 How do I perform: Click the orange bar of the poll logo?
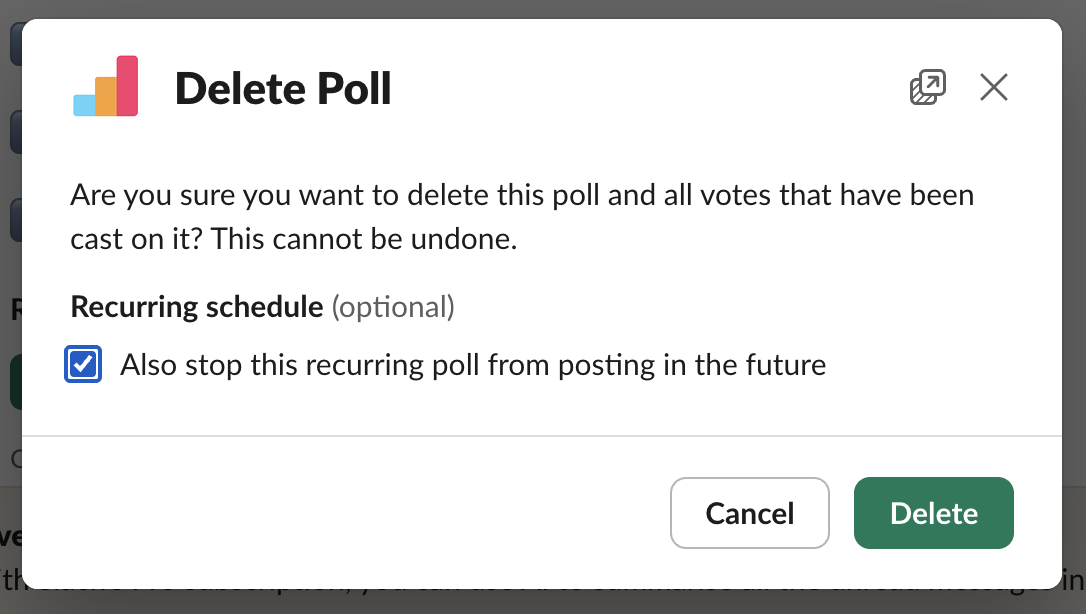[106, 97]
